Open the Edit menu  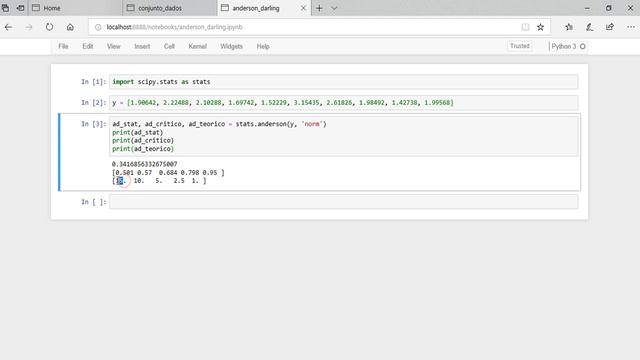[x=88, y=47]
